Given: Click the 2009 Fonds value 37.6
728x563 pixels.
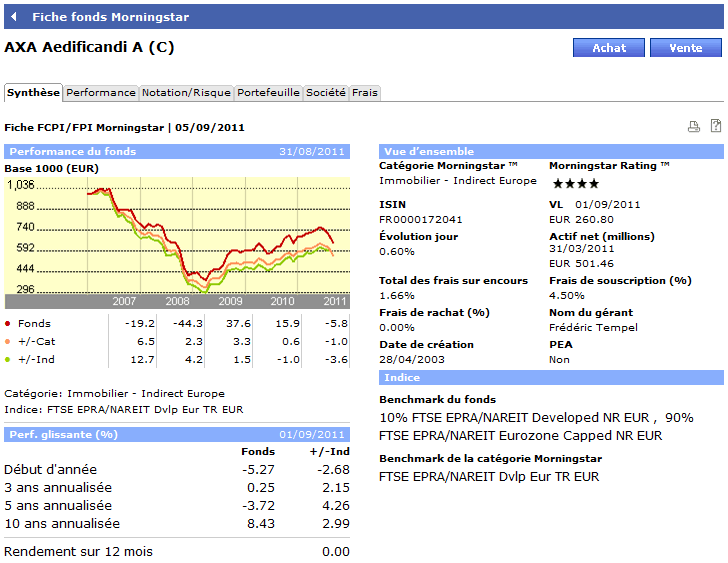Looking at the screenshot, I should coord(239,324).
